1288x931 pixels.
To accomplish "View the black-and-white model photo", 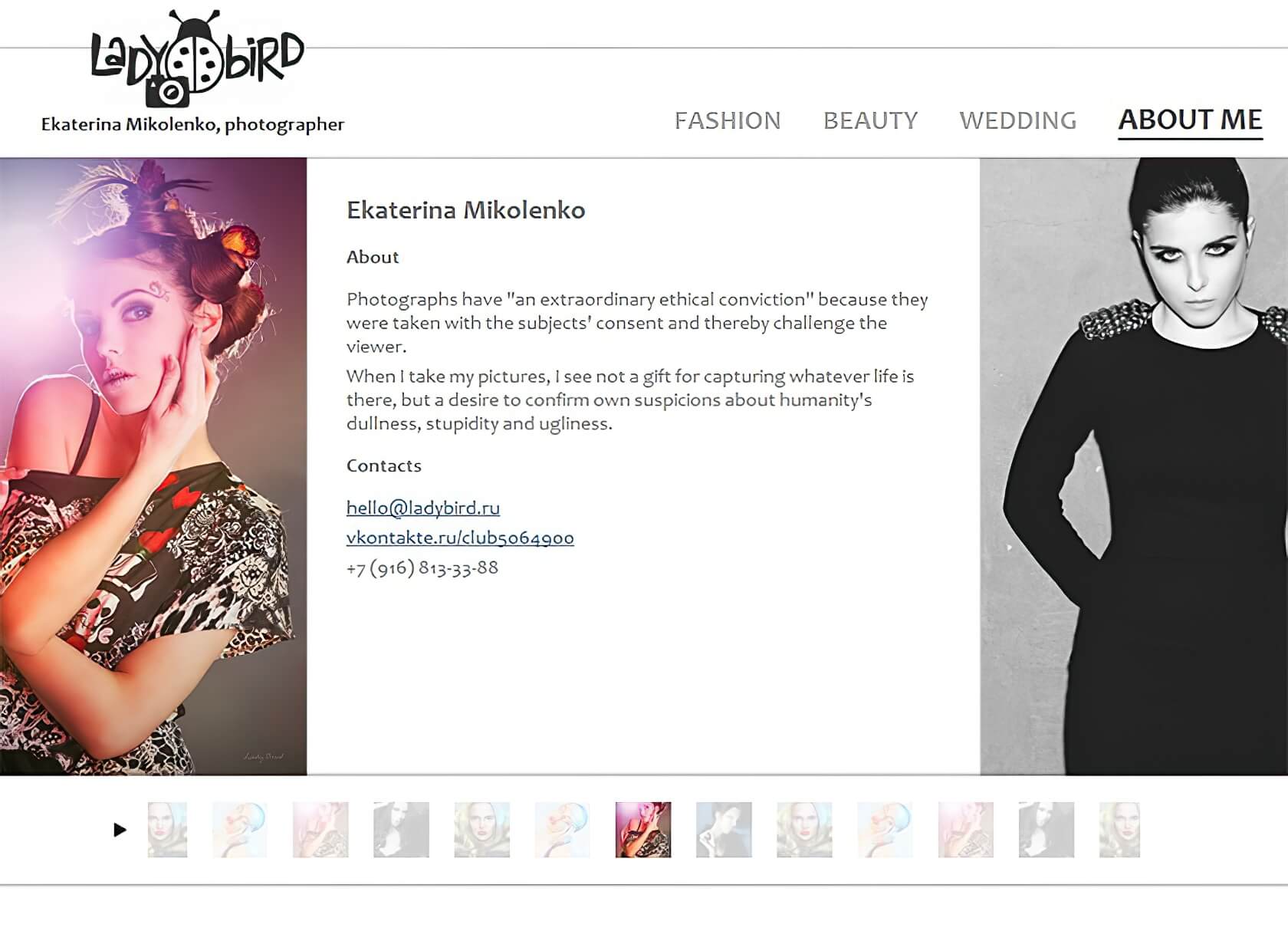I will pyautogui.click(x=1134, y=466).
